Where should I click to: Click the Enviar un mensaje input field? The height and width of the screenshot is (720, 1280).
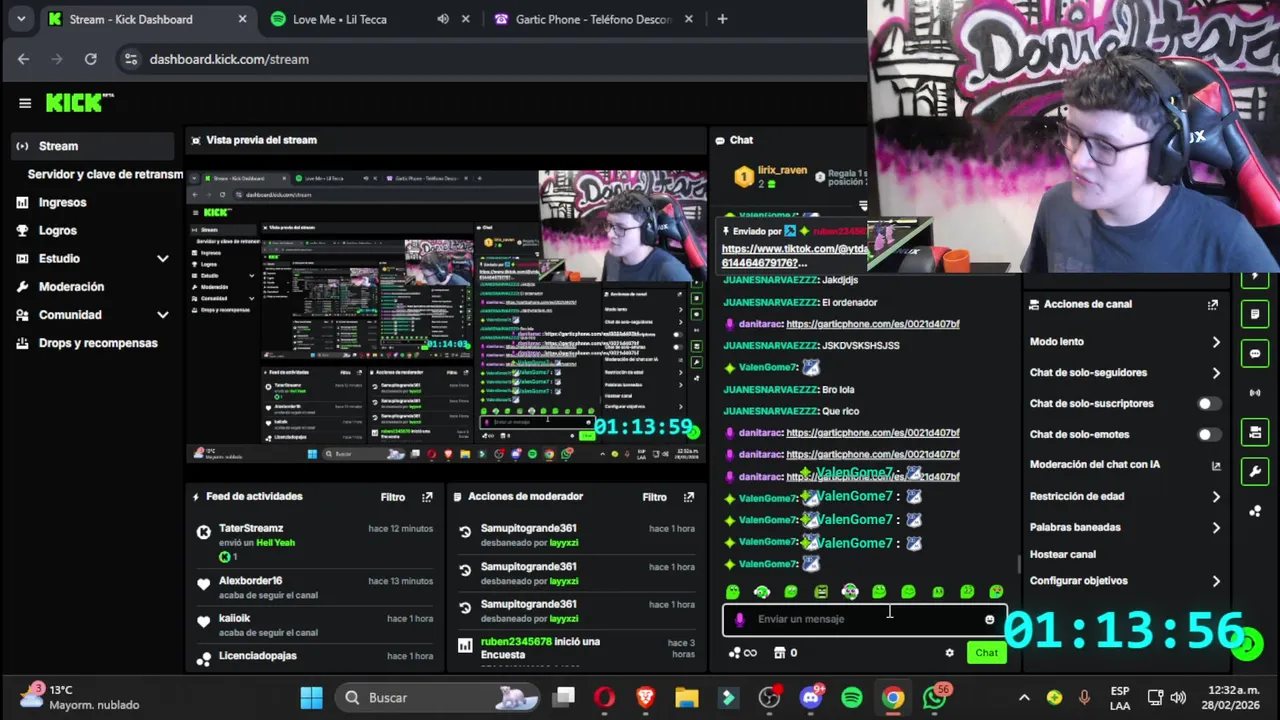[865, 619]
